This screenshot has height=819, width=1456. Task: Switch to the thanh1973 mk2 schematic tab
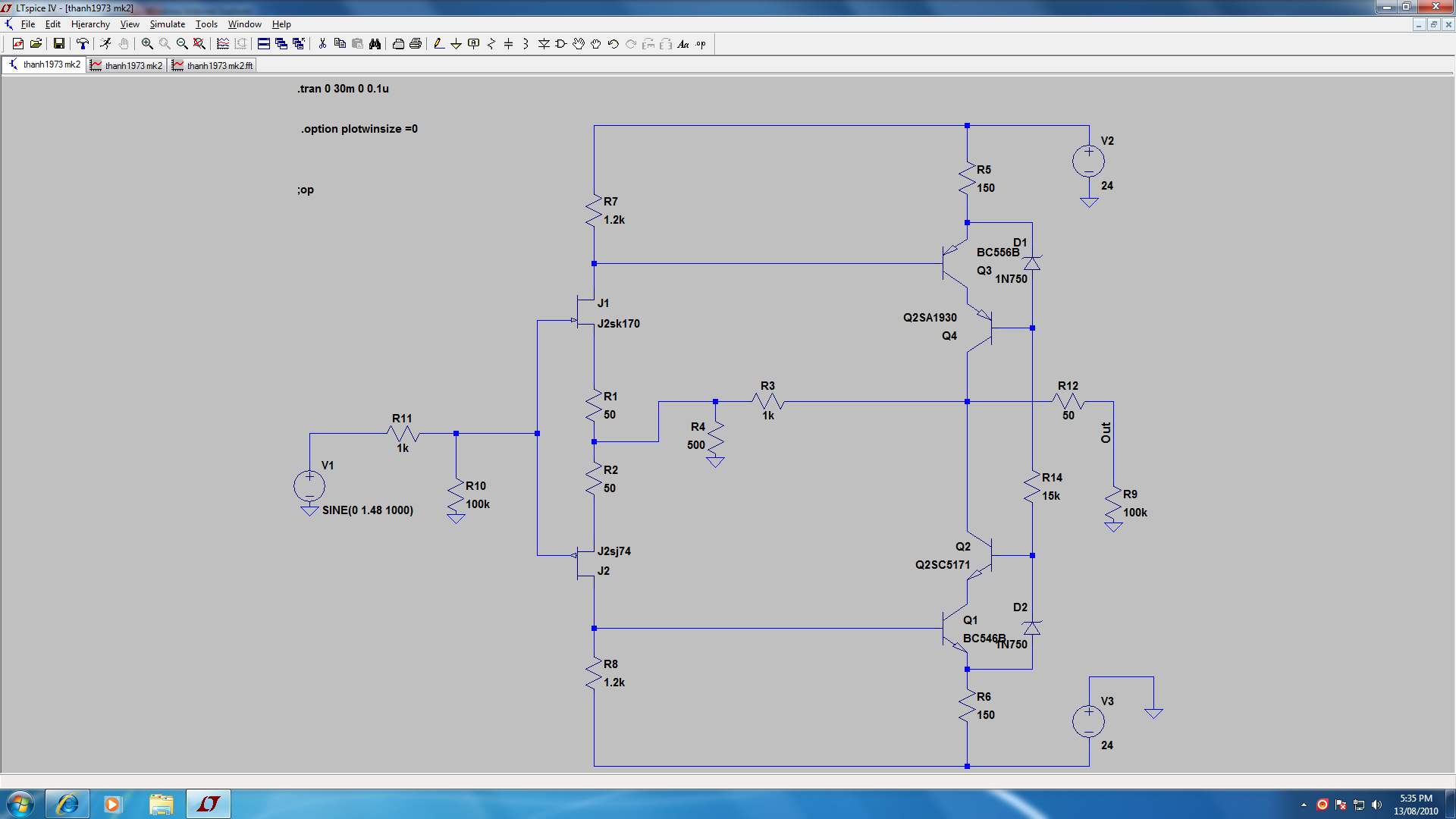[45, 64]
